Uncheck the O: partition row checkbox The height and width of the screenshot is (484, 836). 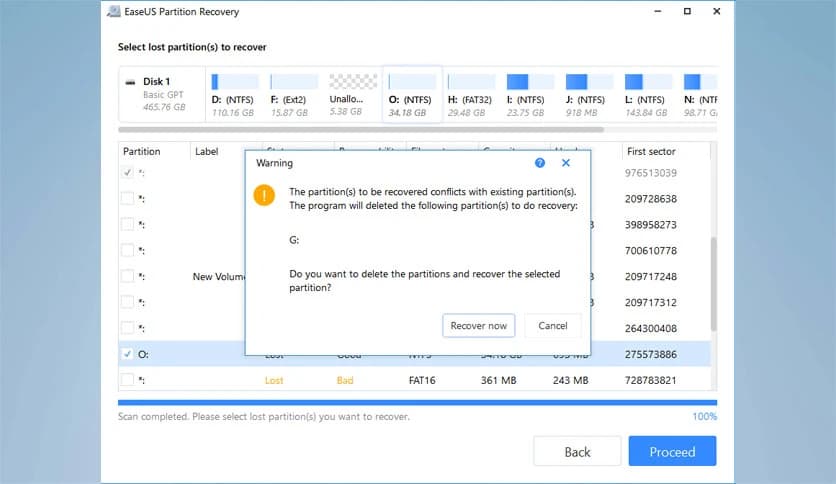127,354
